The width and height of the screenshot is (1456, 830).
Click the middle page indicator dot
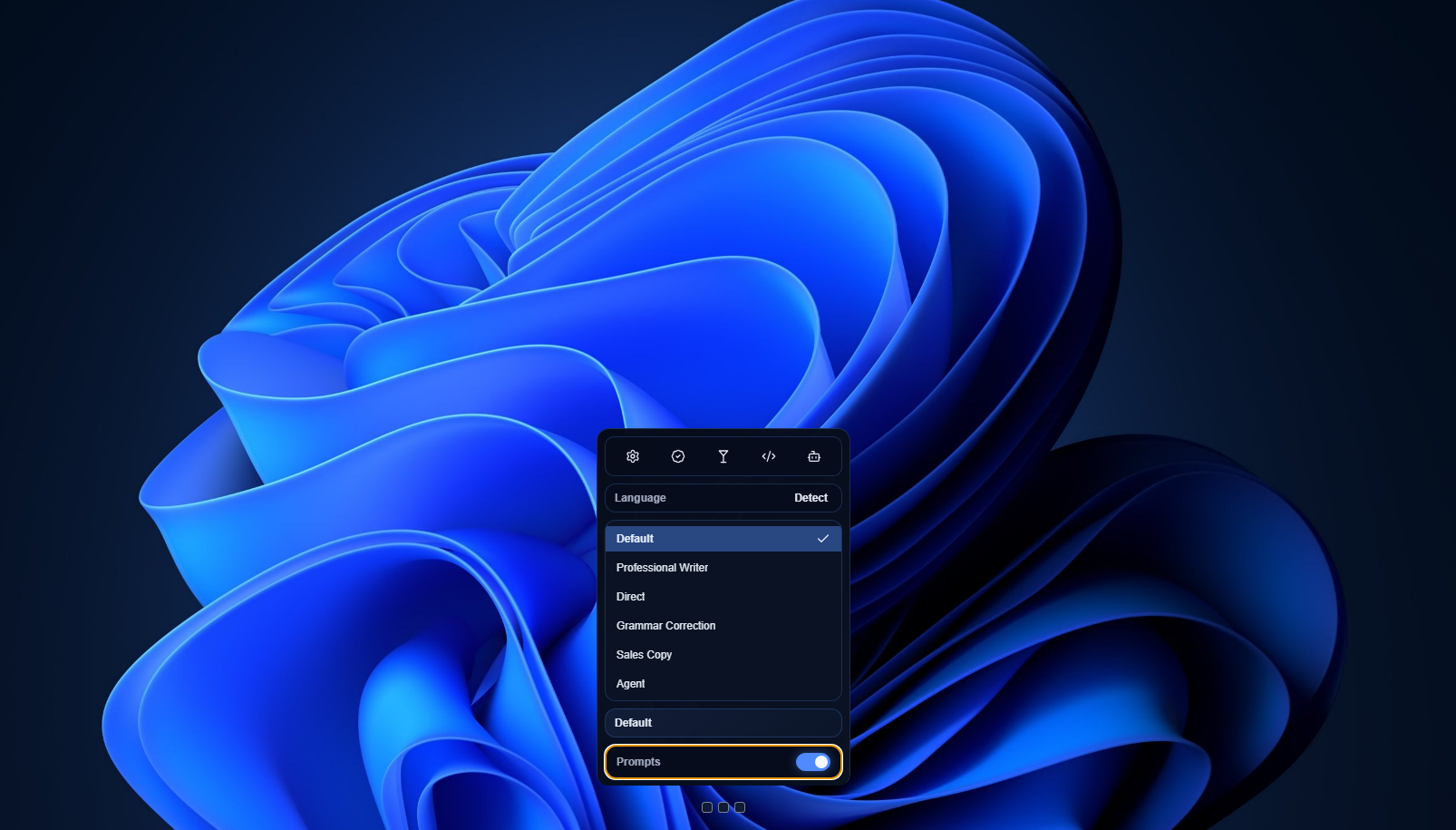click(x=723, y=806)
